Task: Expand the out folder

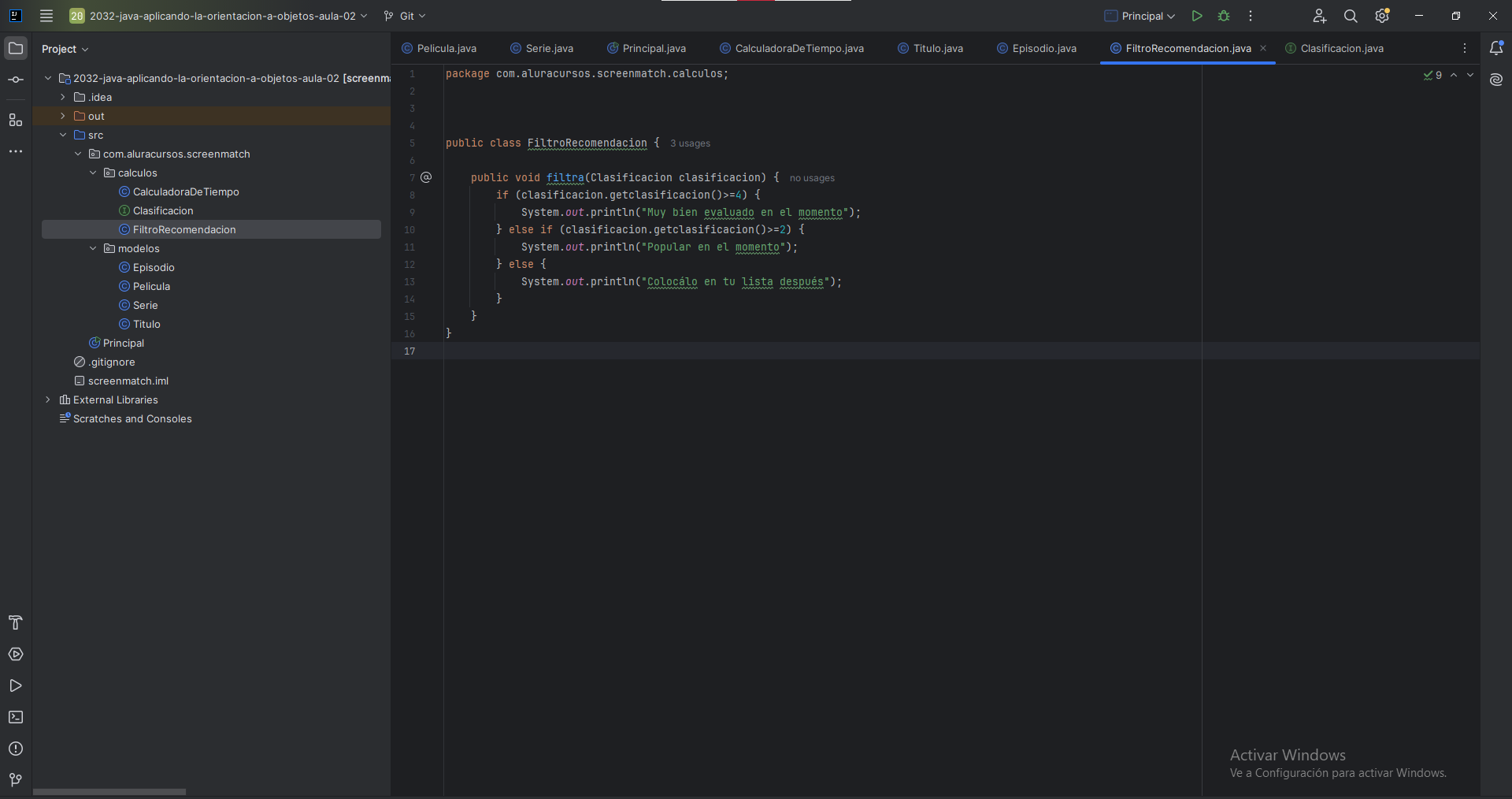Action: pyautogui.click(x=63, y=116)
